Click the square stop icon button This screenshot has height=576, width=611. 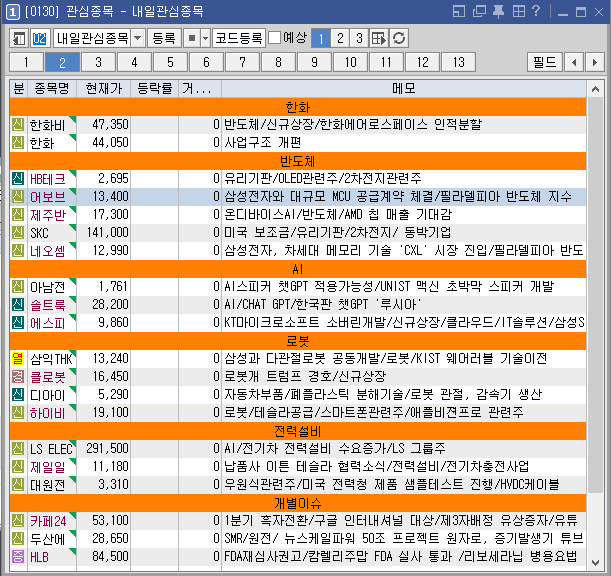[192, 39]
